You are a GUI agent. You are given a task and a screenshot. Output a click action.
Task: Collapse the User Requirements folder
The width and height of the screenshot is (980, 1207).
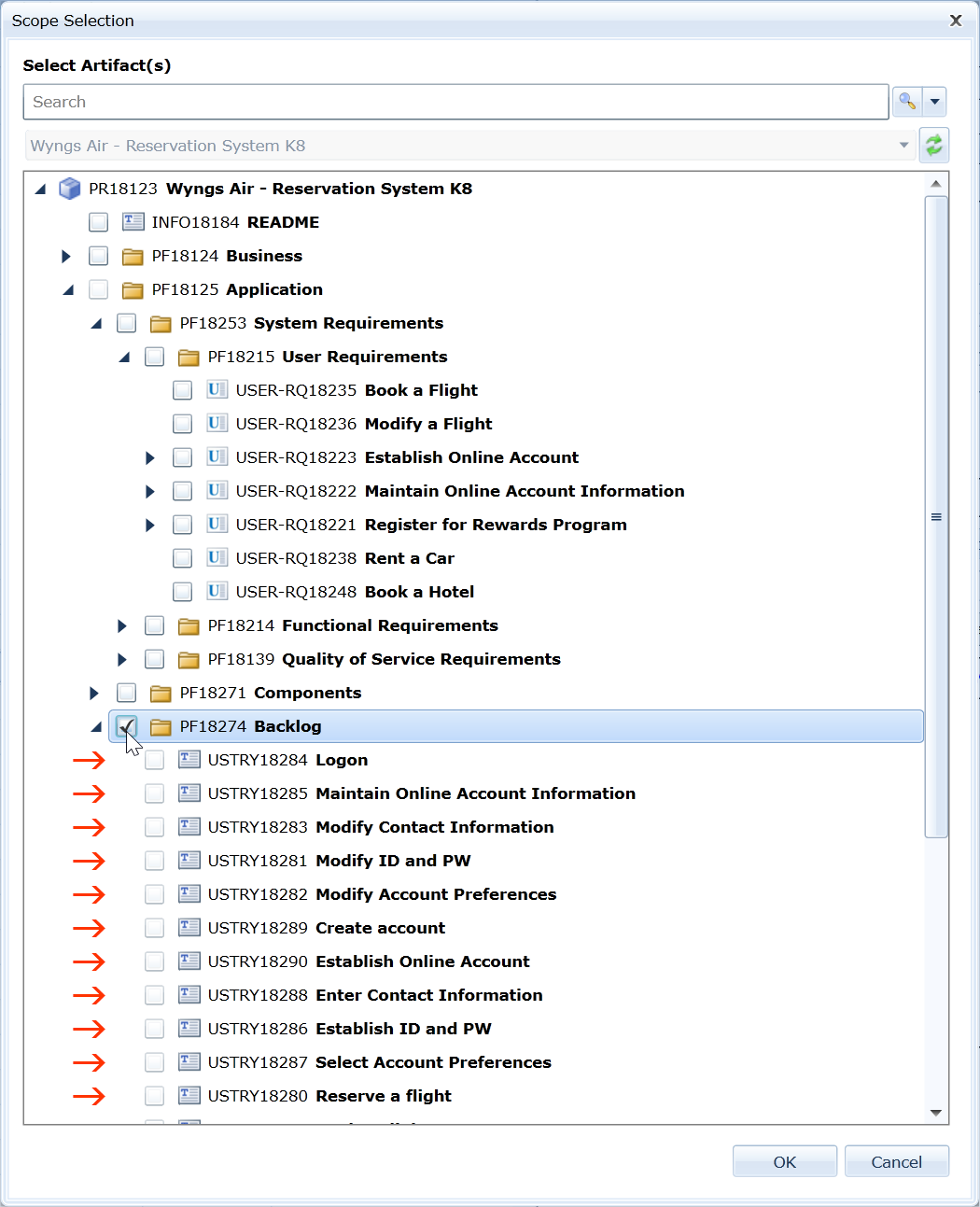tap(124, 357)
